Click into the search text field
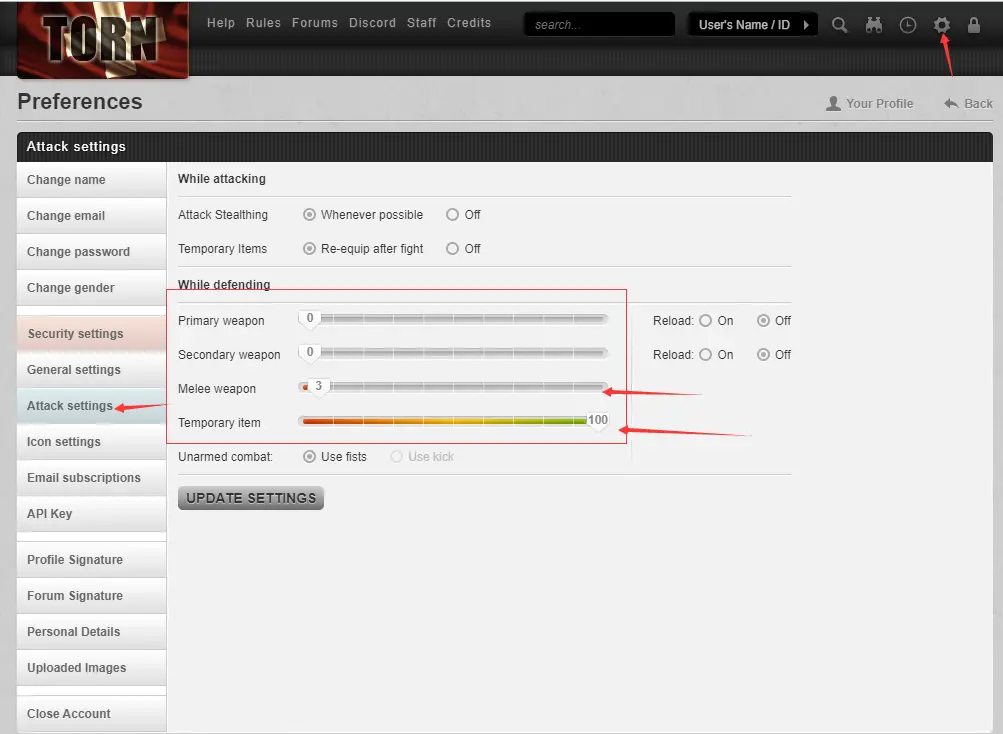The width and height of the screenshot is (1003, 734). (598, 25)
